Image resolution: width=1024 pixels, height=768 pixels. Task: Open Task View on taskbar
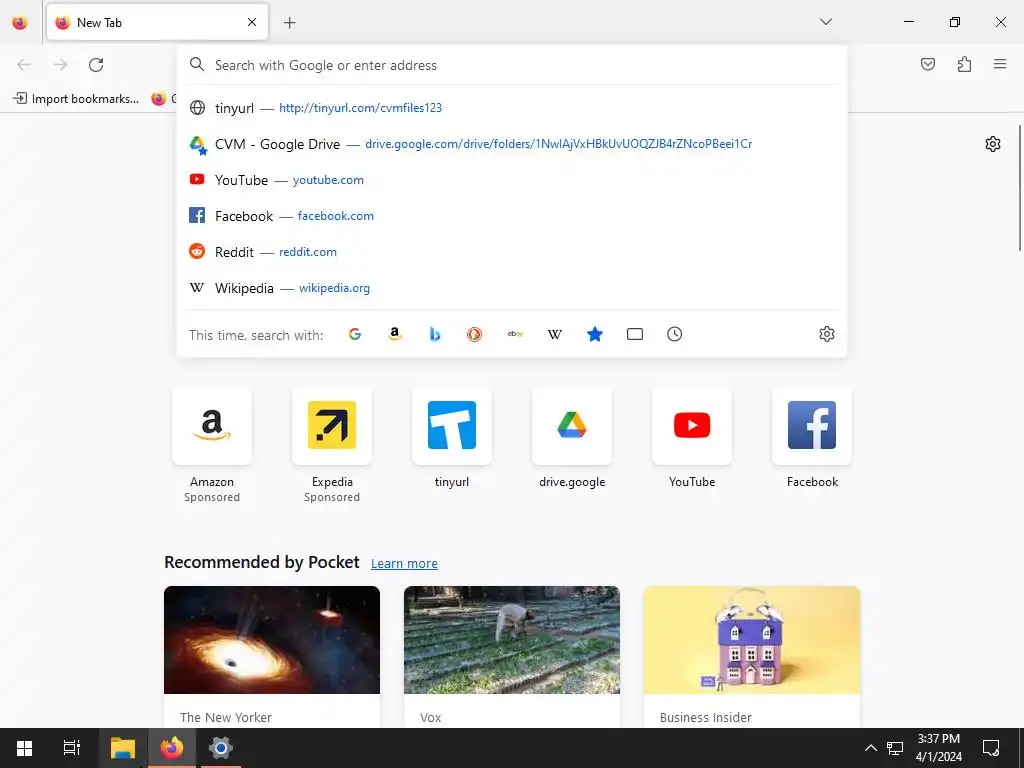[x=72, y=748]
